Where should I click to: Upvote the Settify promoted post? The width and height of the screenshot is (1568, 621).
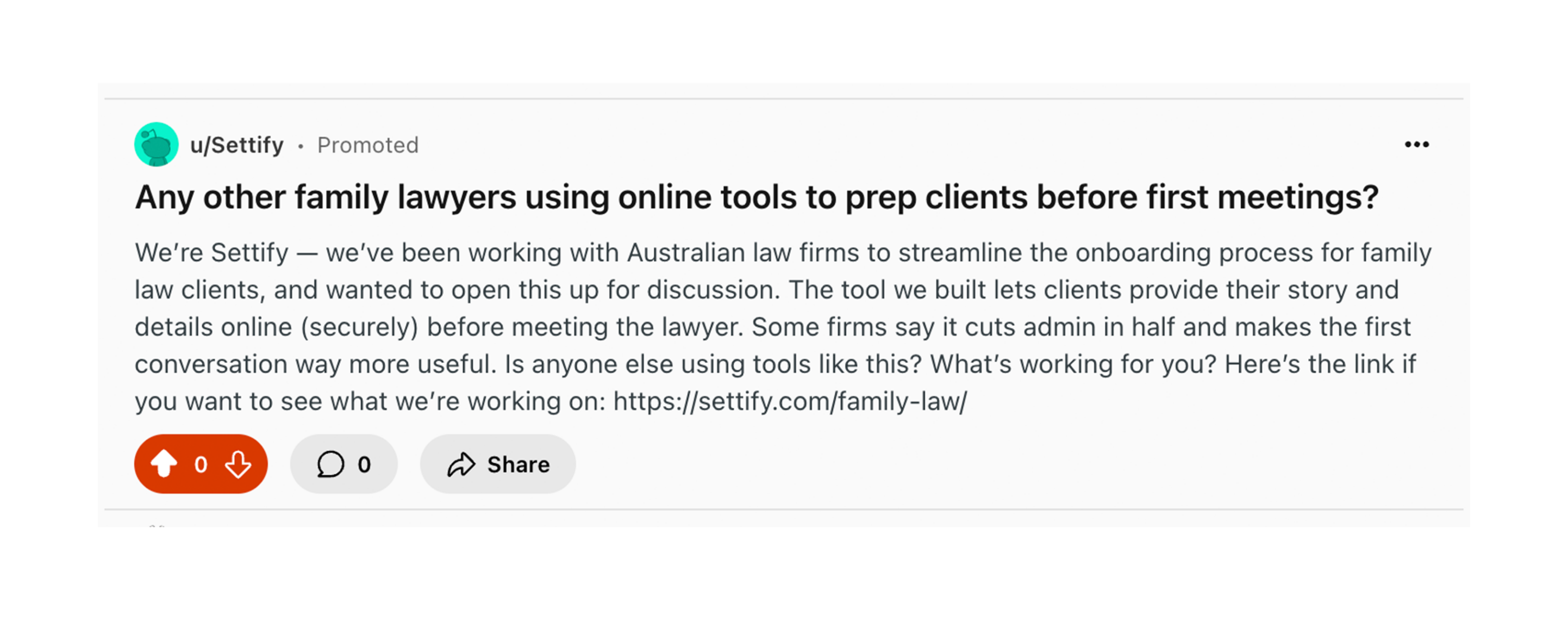(164, 464)
